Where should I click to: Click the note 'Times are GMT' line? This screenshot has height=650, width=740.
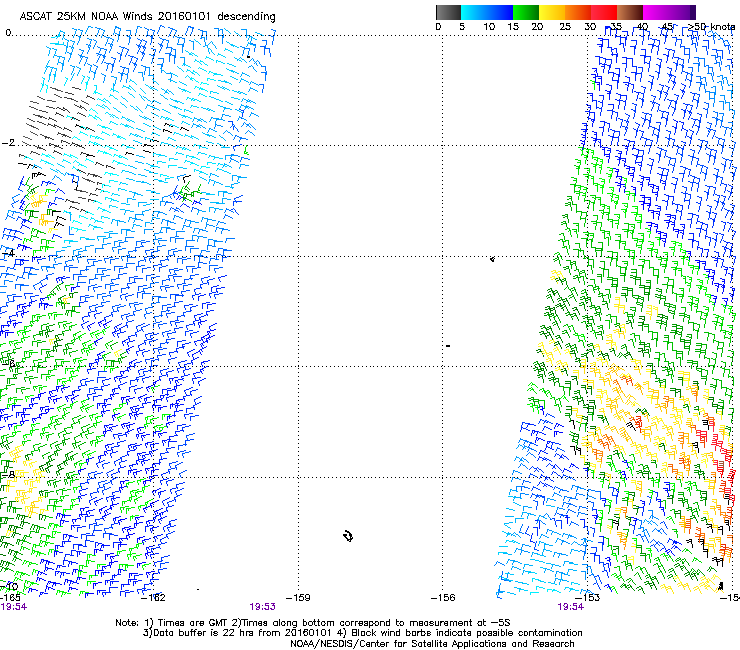313,623
